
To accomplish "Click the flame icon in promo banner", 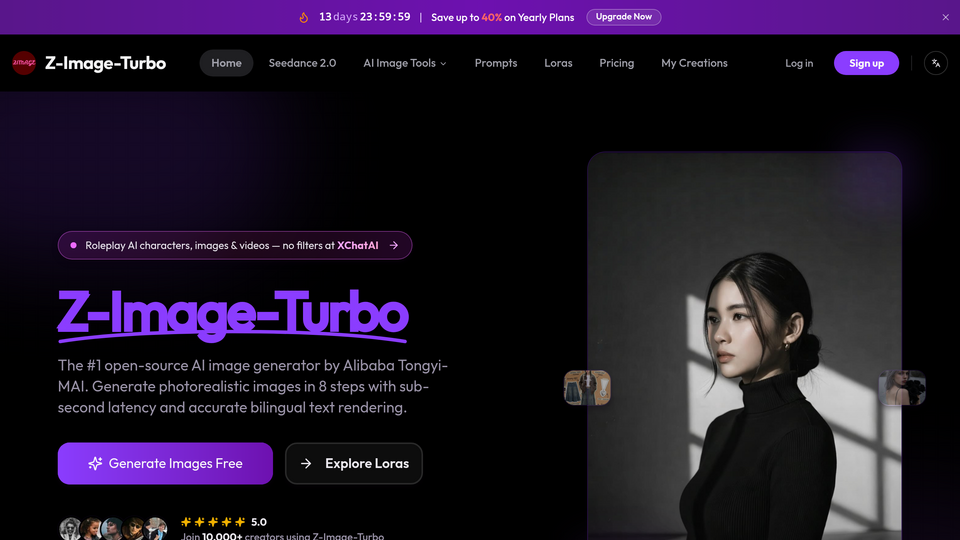I will pos(304,17).
